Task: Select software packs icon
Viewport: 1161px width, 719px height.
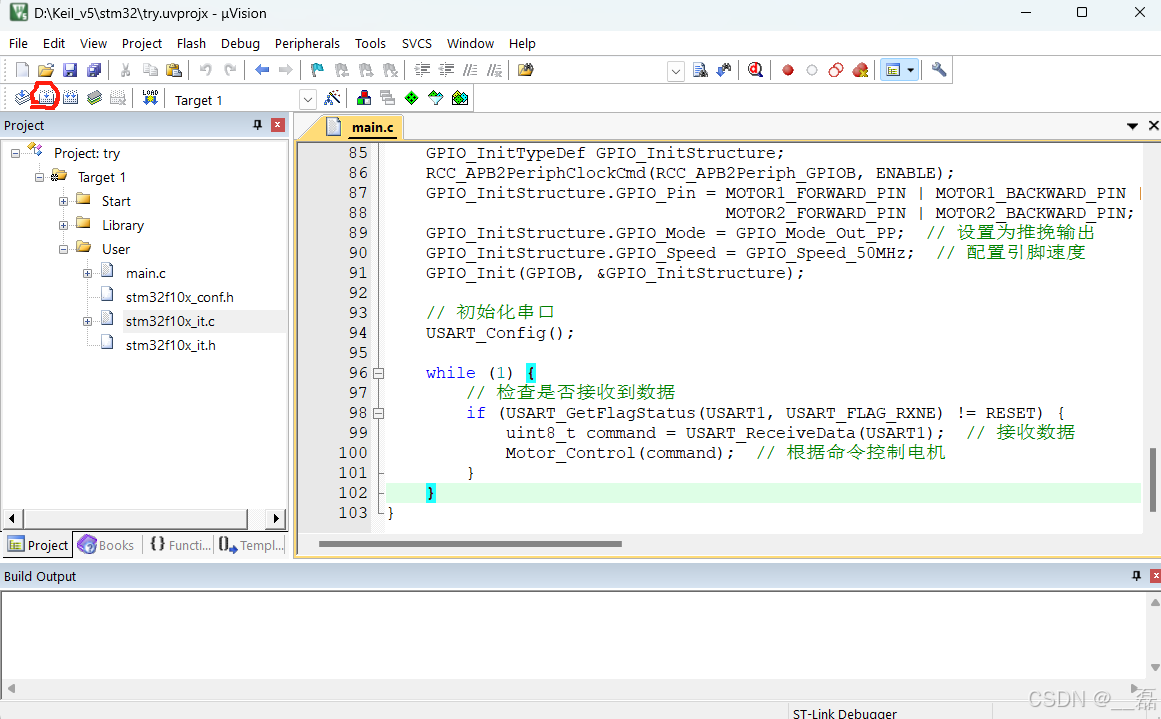Action: (x=435, y=98)
